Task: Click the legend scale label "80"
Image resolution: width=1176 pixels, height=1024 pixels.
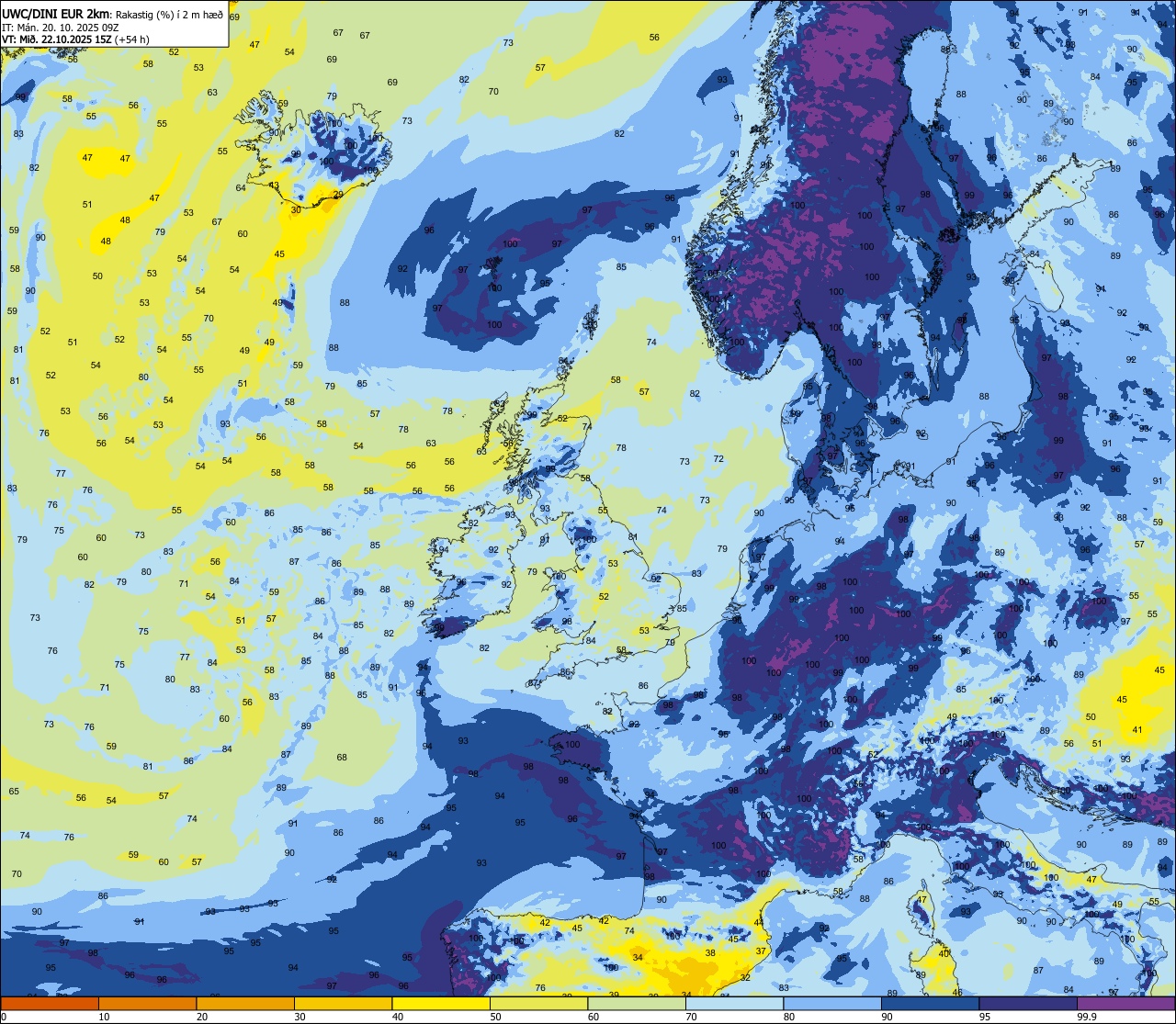Action: 789,1017
